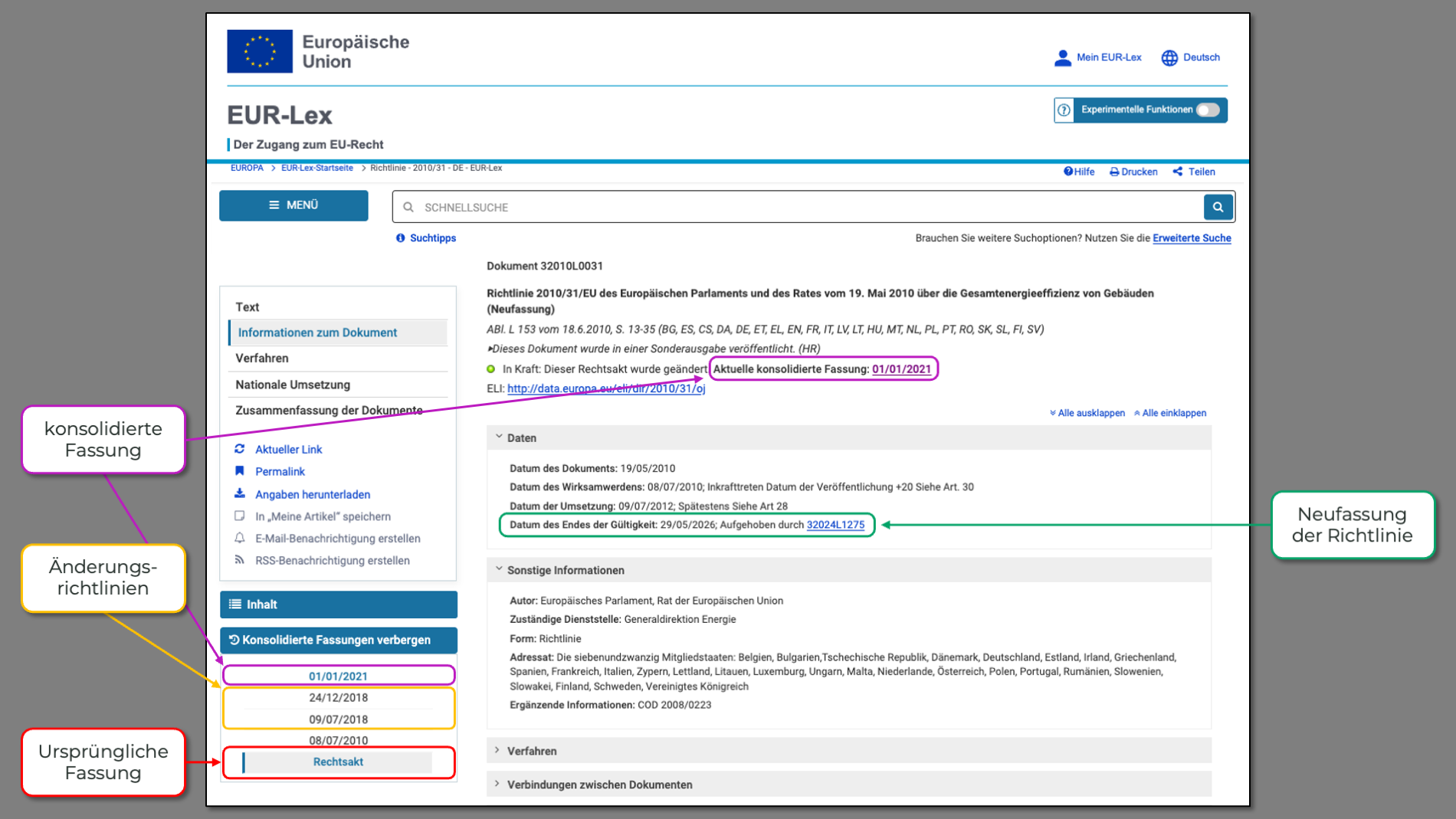Click the Hilfe help icon

pos(1068,172)
